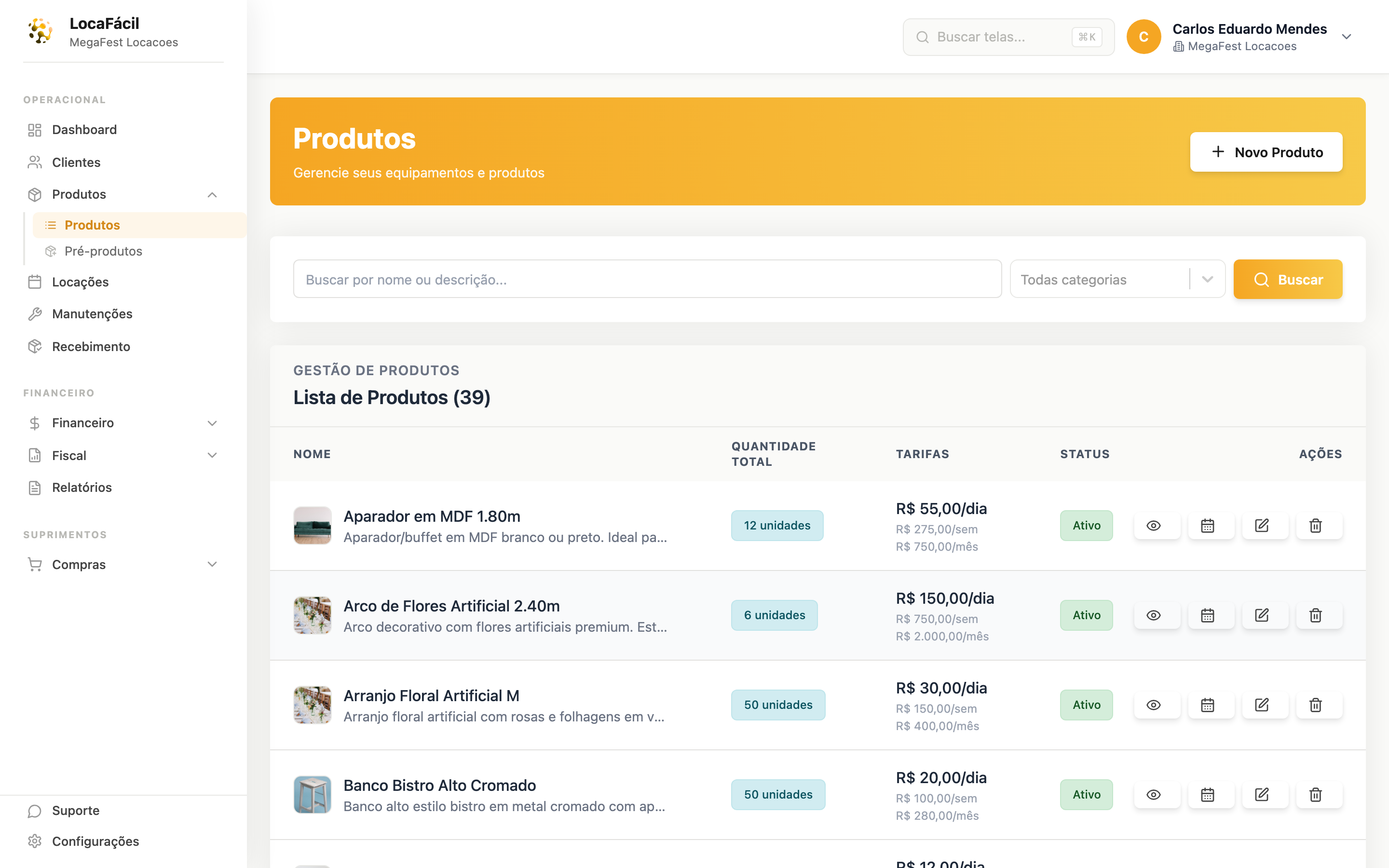Focus the Buscar telas search field
Image resolution: width=1389 pixels, height=868 pixels.
coord(1008,37)
